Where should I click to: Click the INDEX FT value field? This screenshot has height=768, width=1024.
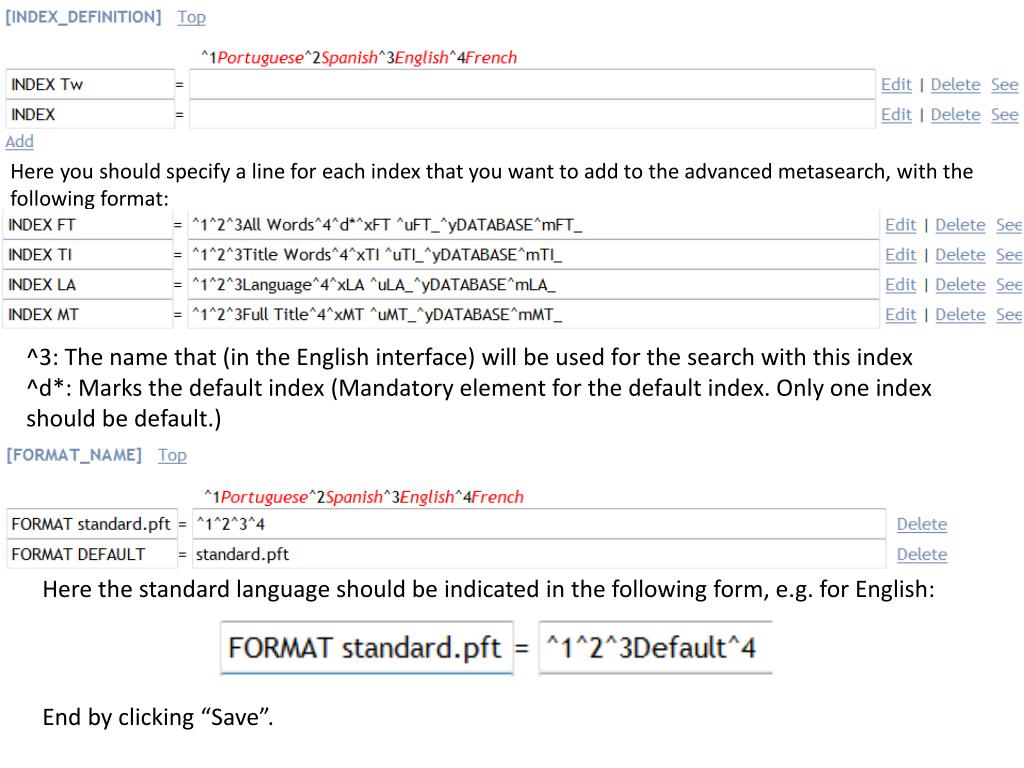tap(532, 225)
